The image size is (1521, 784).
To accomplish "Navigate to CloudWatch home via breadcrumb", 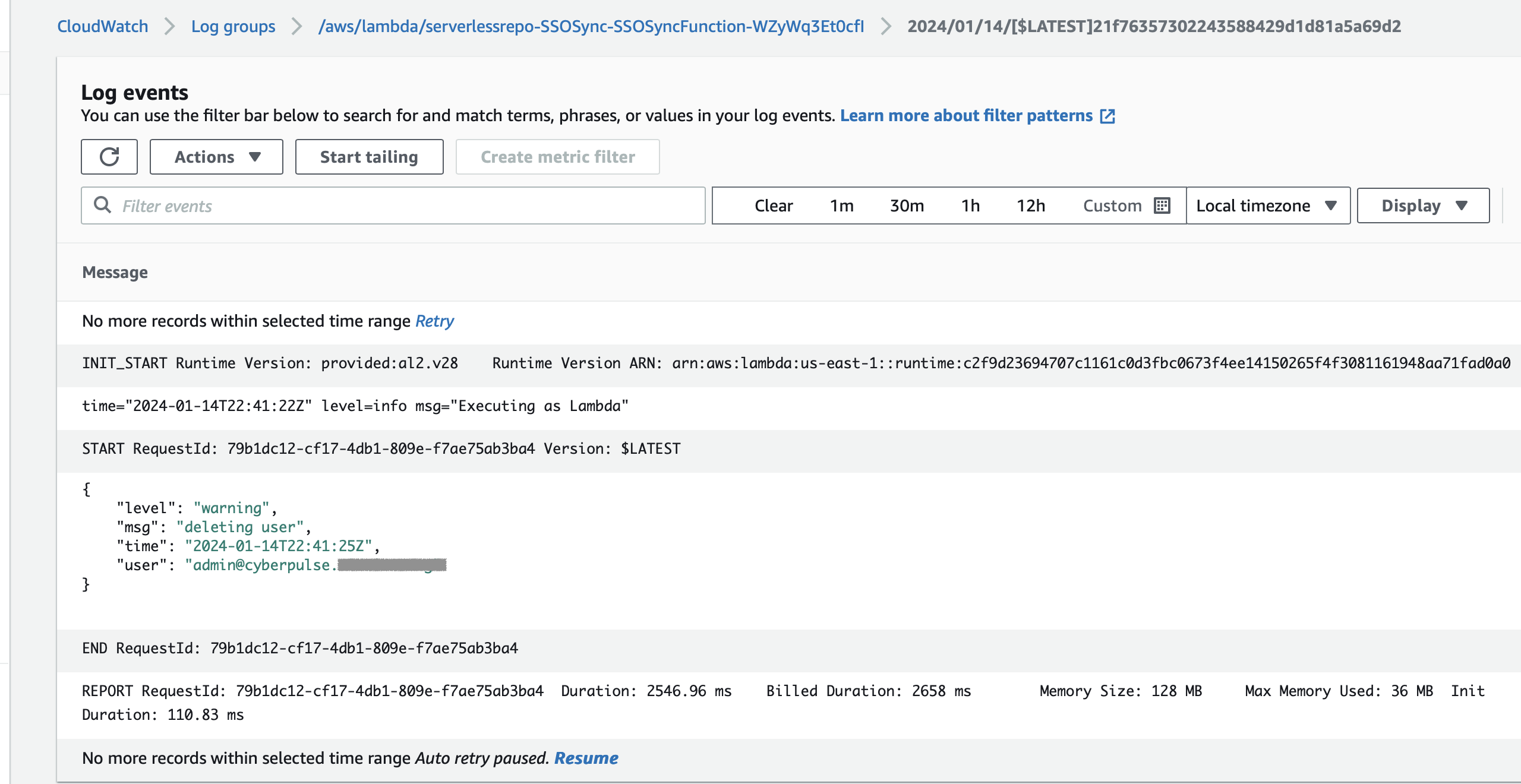I will 102,26.
